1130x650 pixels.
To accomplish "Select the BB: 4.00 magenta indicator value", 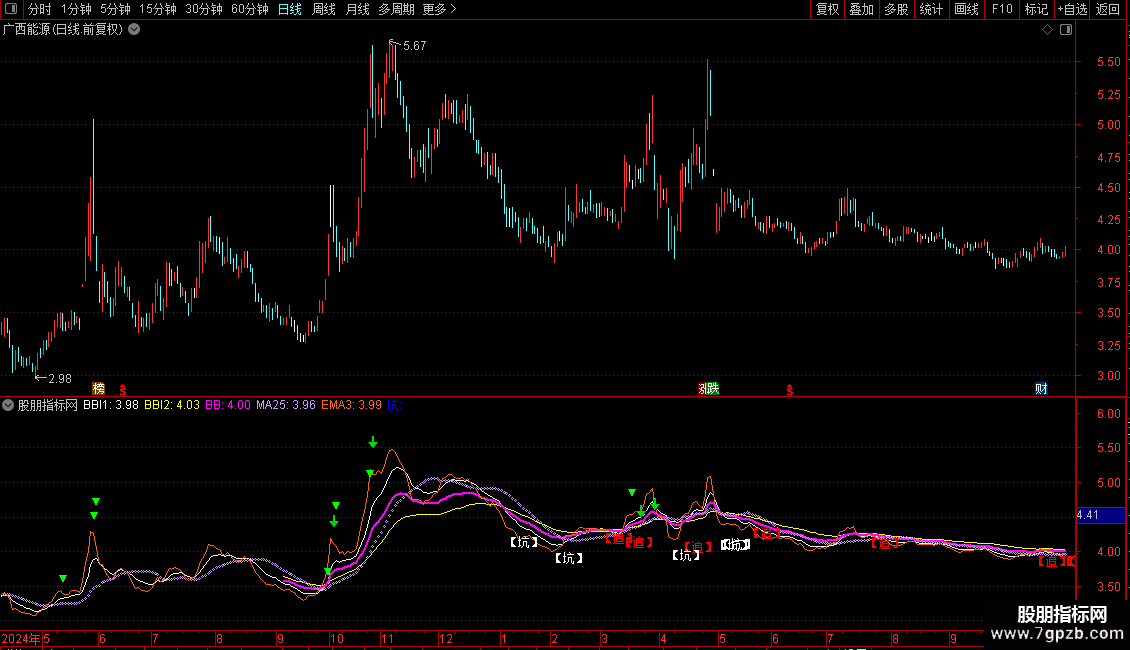I will [x=228, y=405].
